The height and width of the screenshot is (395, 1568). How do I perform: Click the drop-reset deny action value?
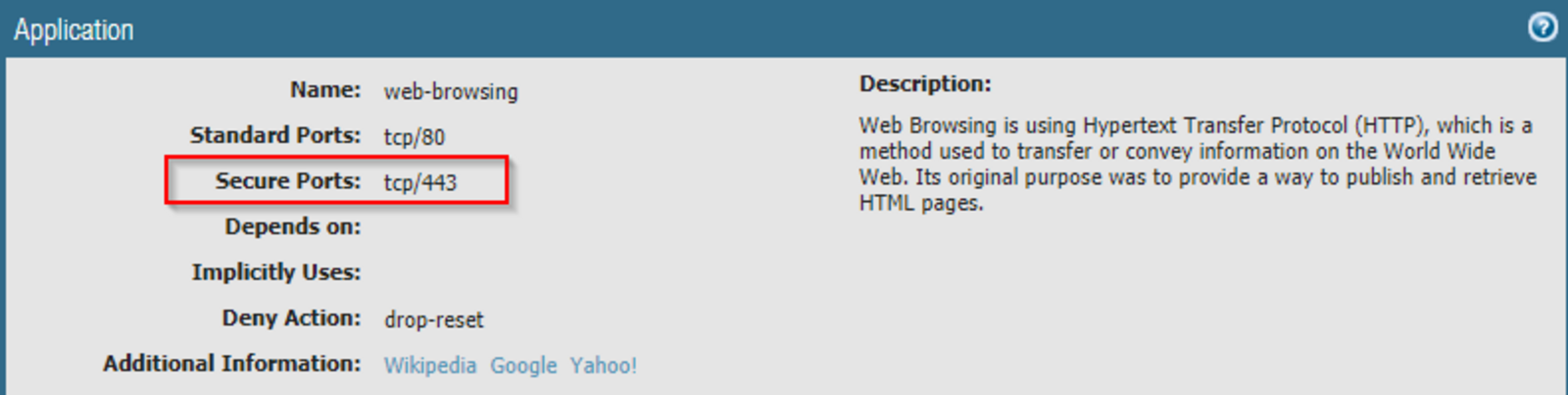tap(433, 320)
